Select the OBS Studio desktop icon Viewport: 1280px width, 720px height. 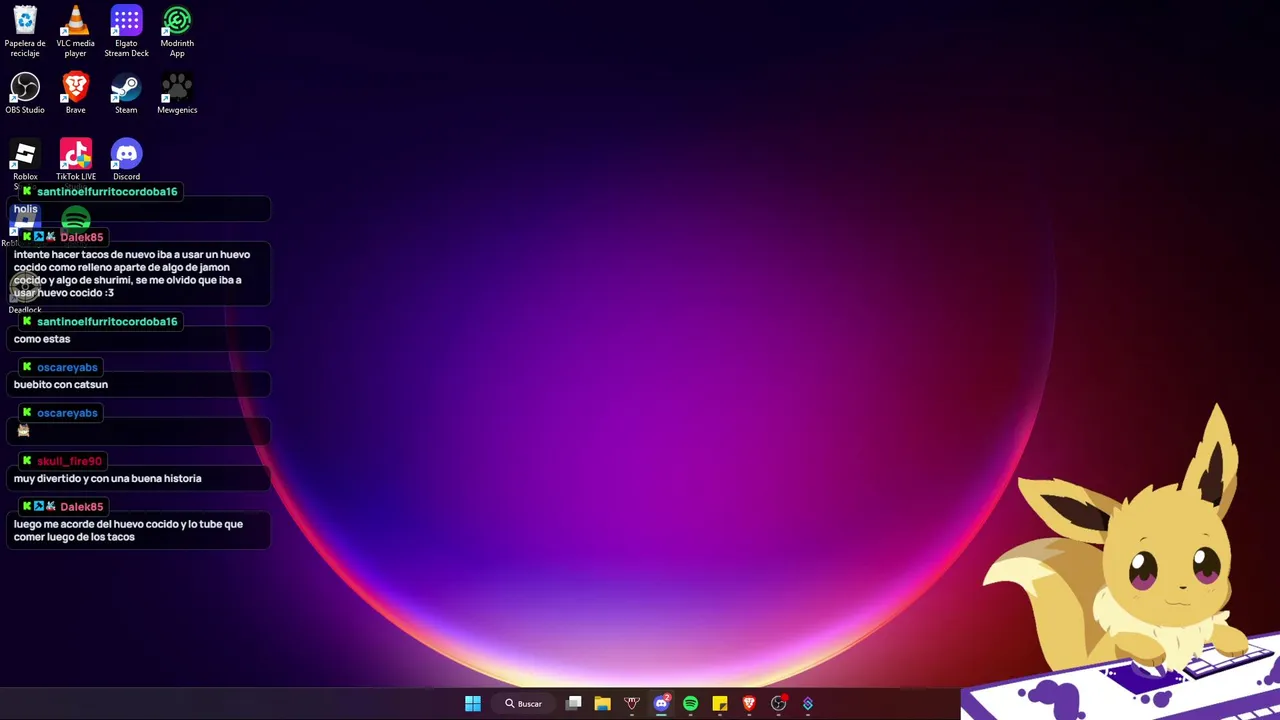pyautogui.click(x=25, y=93)
